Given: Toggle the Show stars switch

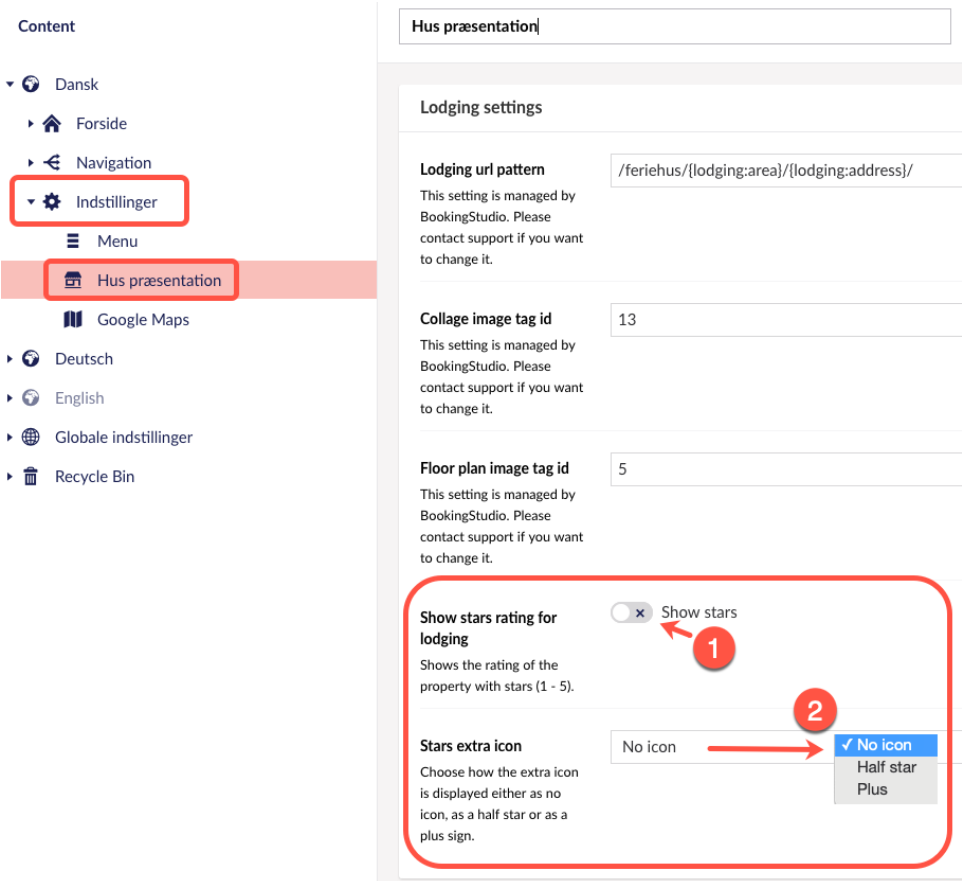Looking at the screenshot, I should 631,612.
